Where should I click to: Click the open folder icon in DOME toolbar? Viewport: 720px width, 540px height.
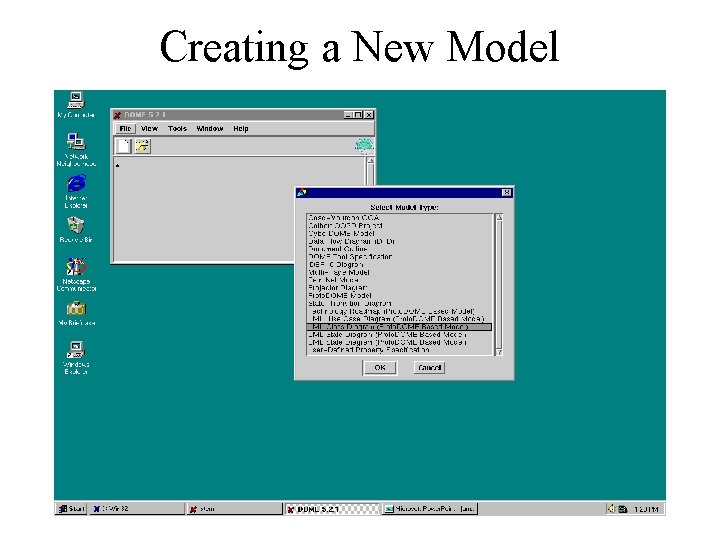coord(142,146)
